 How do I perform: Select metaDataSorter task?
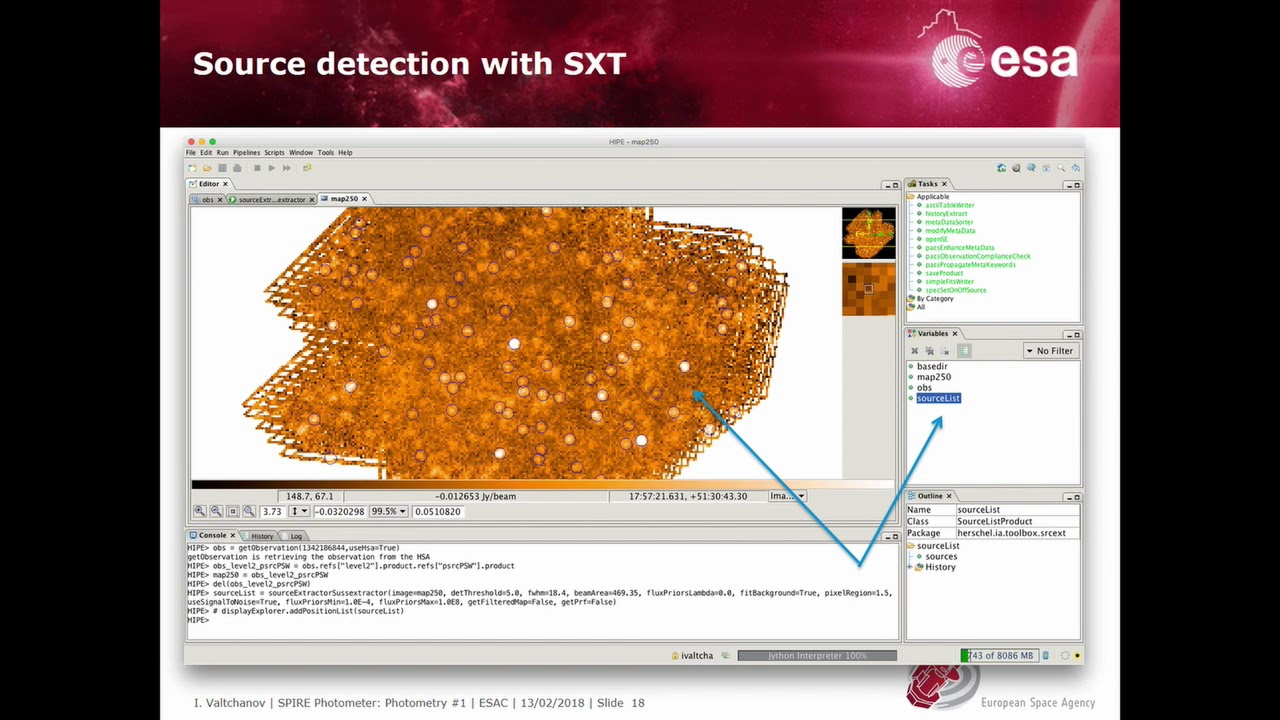tap(949, 222)
